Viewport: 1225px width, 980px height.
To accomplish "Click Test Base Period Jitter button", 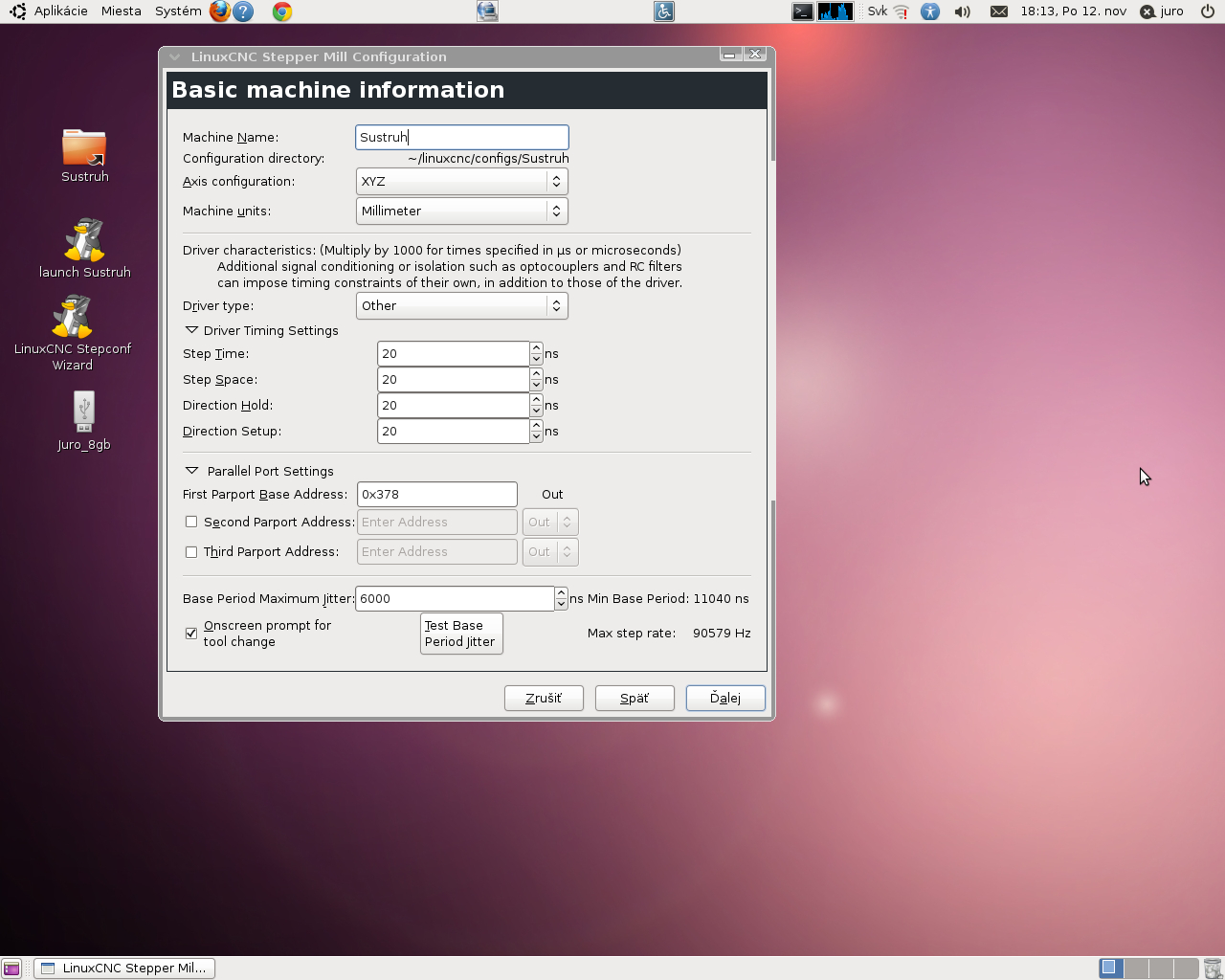I will 461,634.
